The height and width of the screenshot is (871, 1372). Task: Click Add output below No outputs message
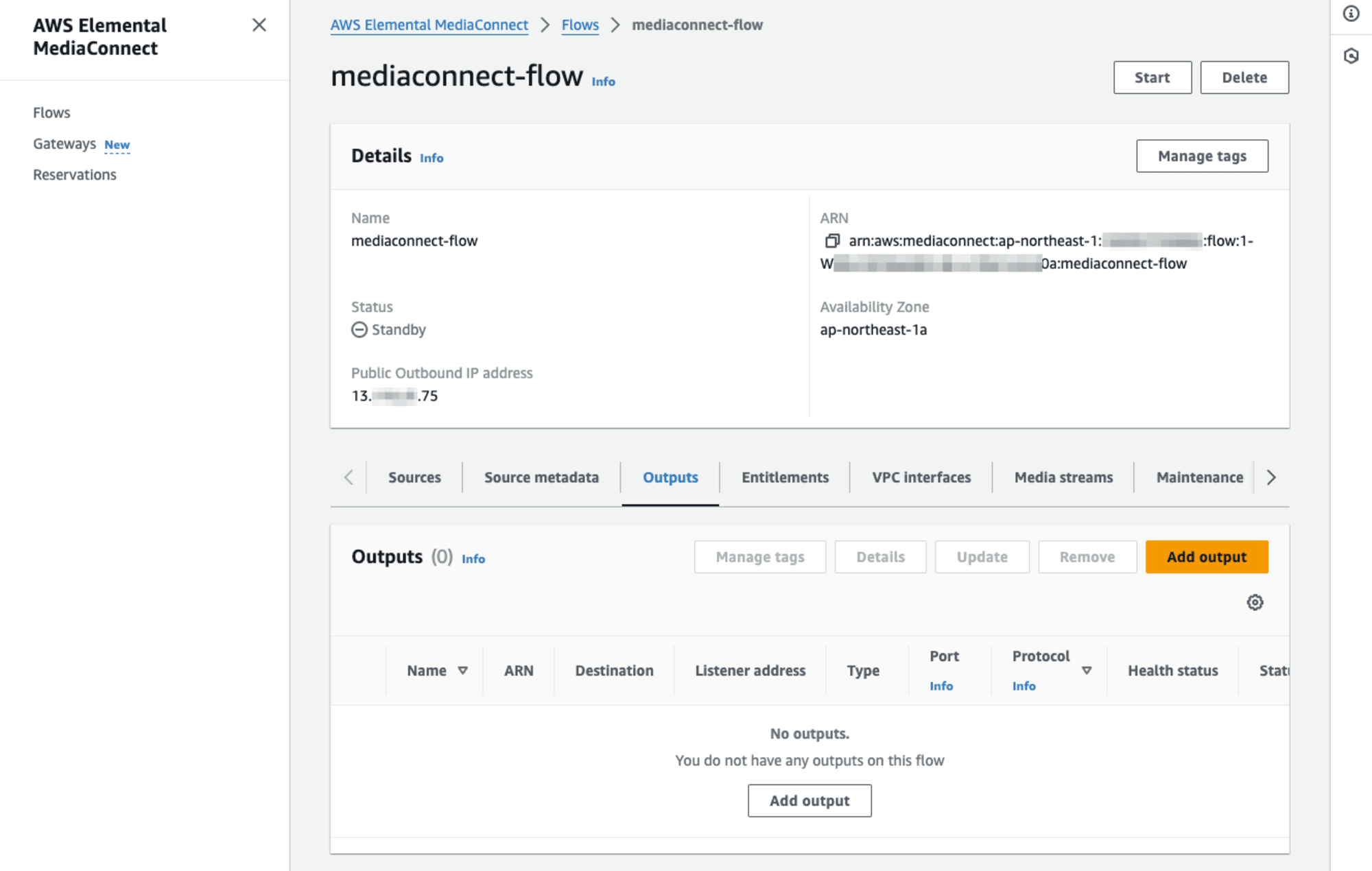pyautogui.click(x=809, y=800)
